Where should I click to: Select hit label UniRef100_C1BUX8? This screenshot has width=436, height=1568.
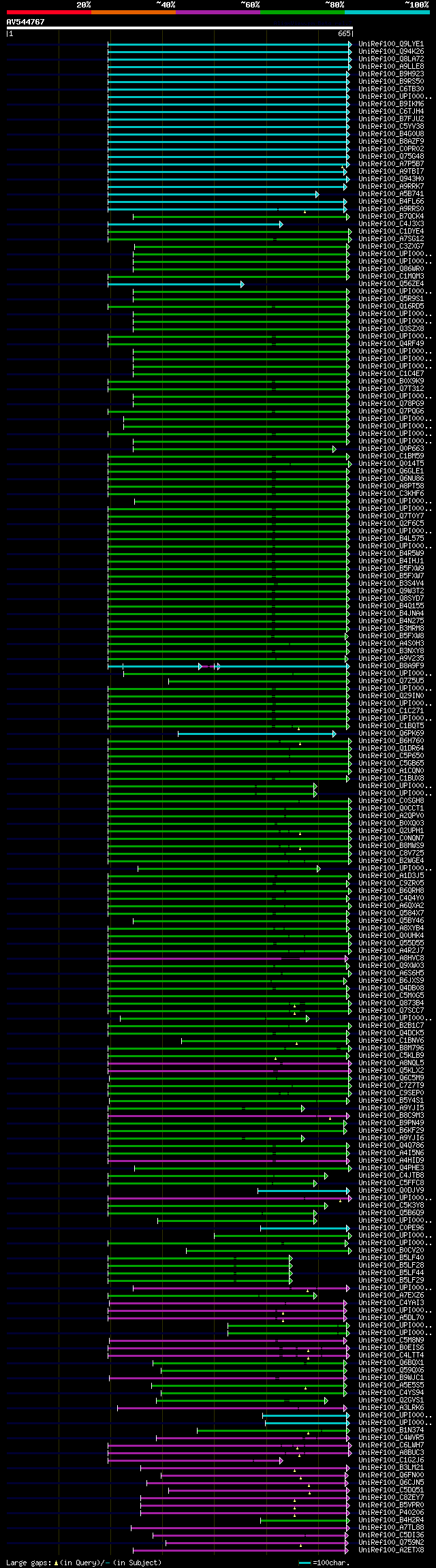pyautogui.click(x=391, y=779)
